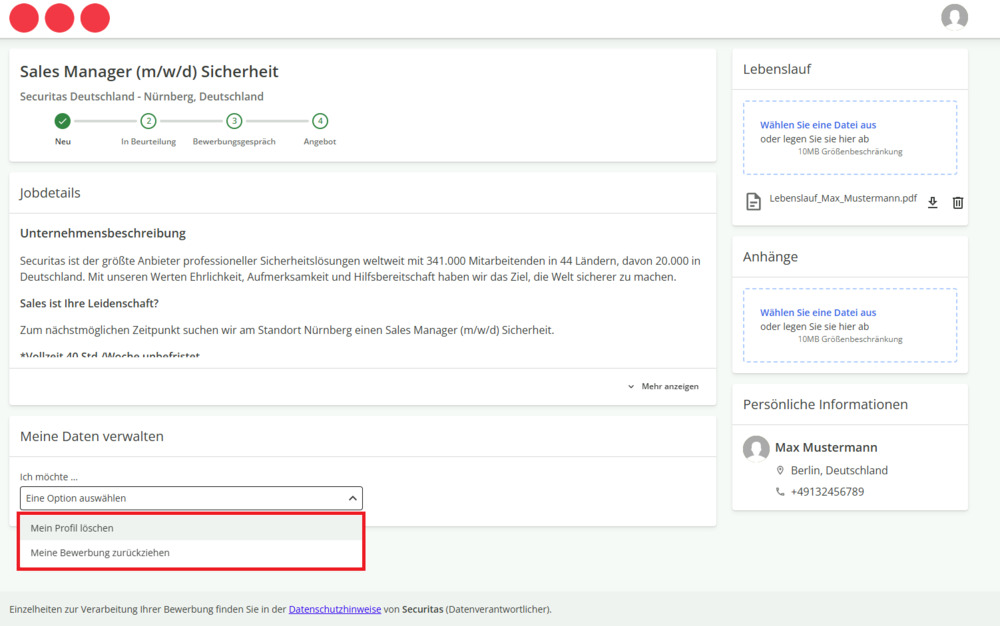The height and width of the screenshot is (626, 1000).
Task: Click the location pin icon beside Berlin
Action: tap(780, 470)
